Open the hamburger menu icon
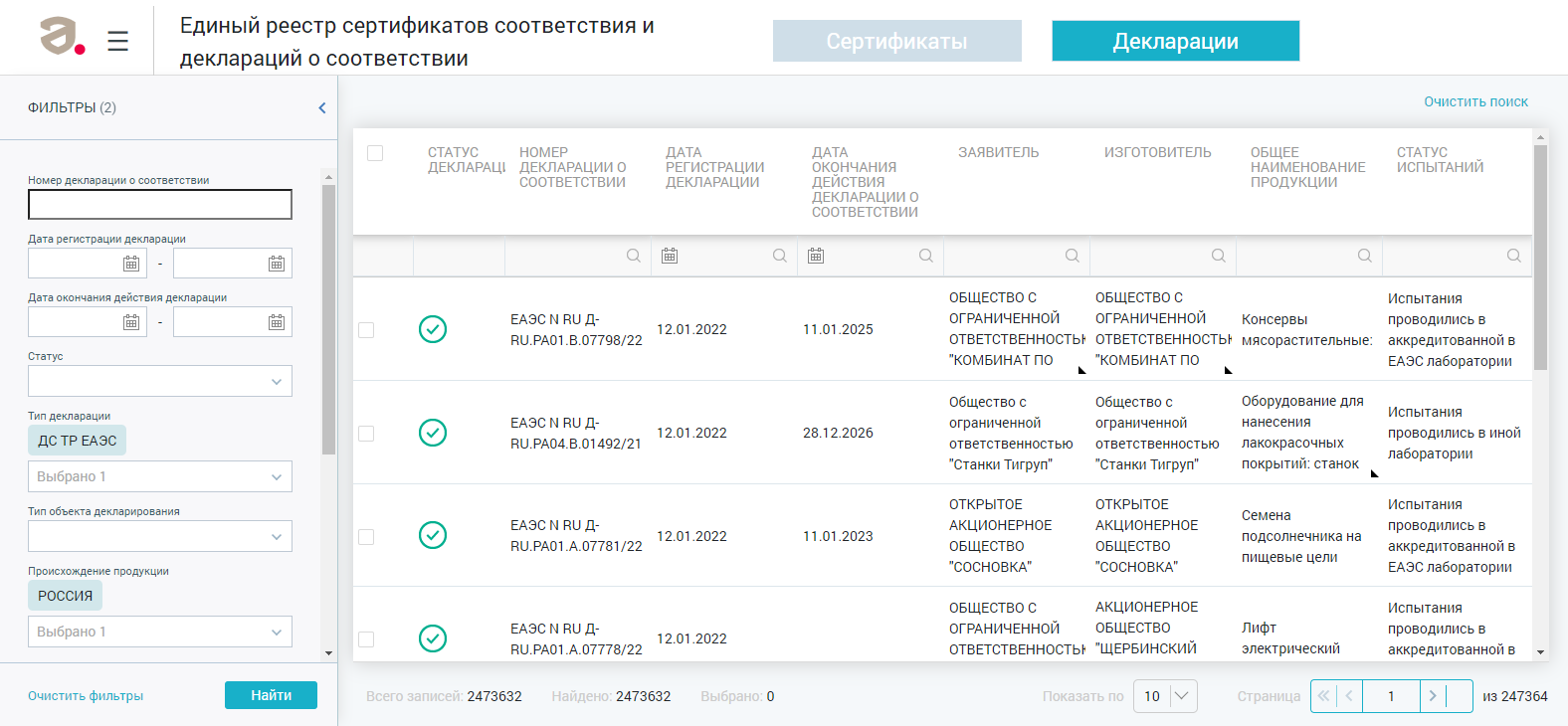1568x726 pixels. (x=117, y=41)
